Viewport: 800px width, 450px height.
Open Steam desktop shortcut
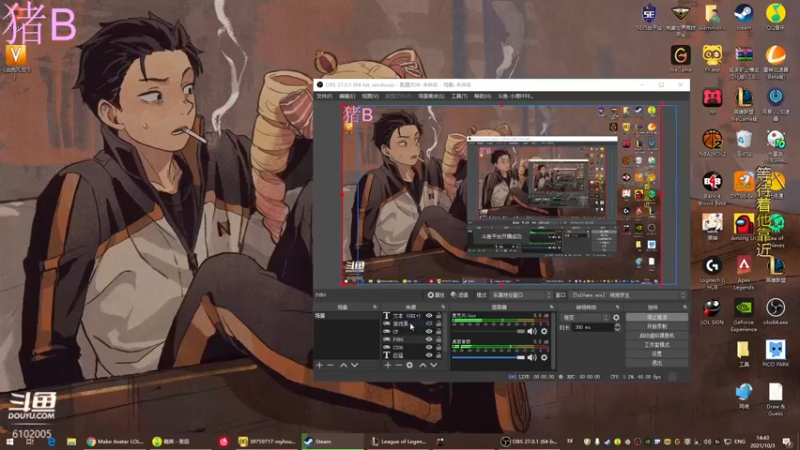tap(744, 17)
